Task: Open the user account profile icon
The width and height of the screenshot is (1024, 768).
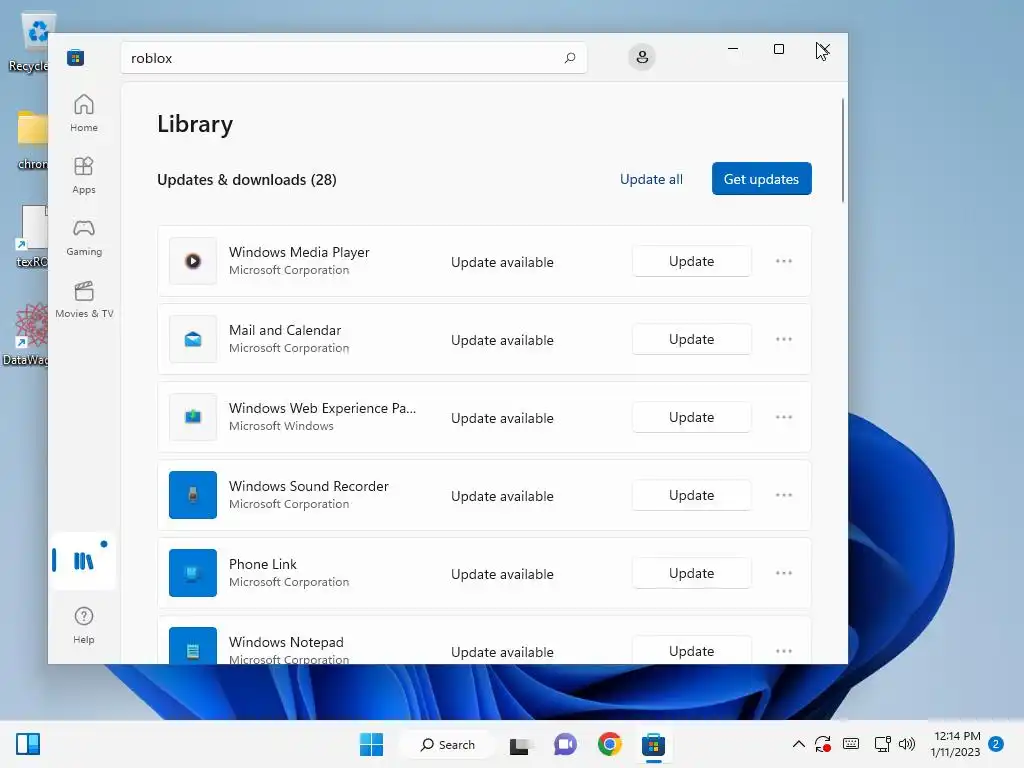Action: [642, 57]
